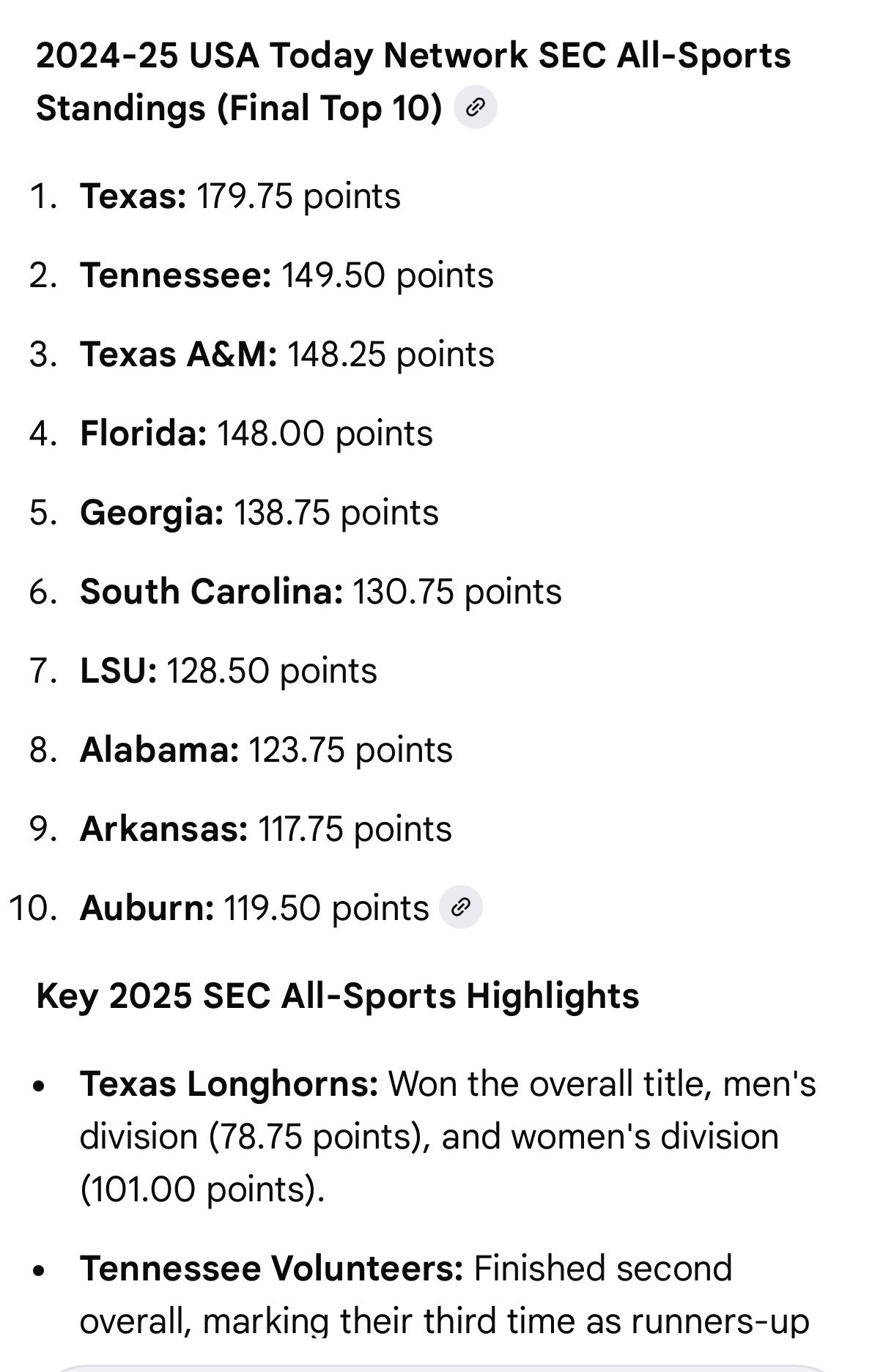Tap the South Carolina 130.75 points entry

pos(321,592)
